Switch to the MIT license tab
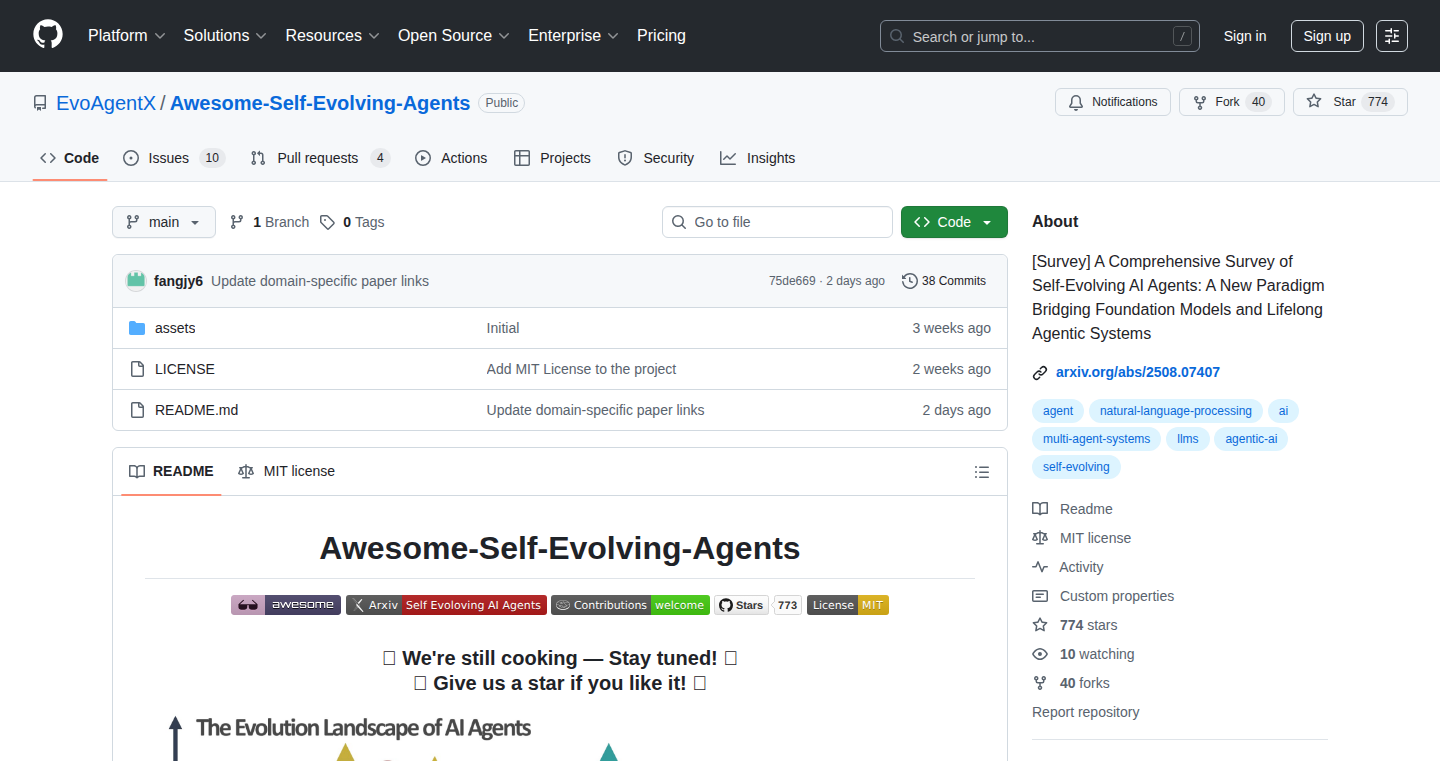Image resolution: width=1440 pixels, height=761 pixels. [x=287, y=471]
